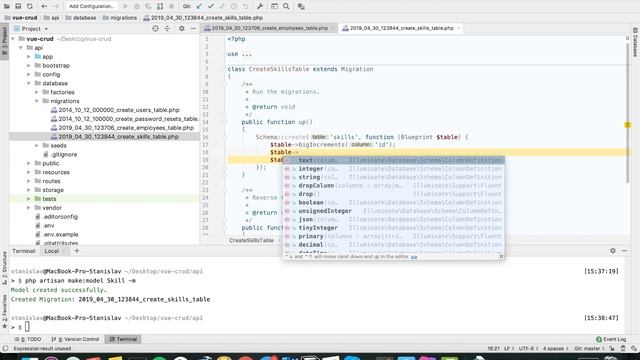Click the Back navigation arrow
Image resolution: width=640 pixels, height=360 pixels.
pyautogui.click(x=44, y=6)
